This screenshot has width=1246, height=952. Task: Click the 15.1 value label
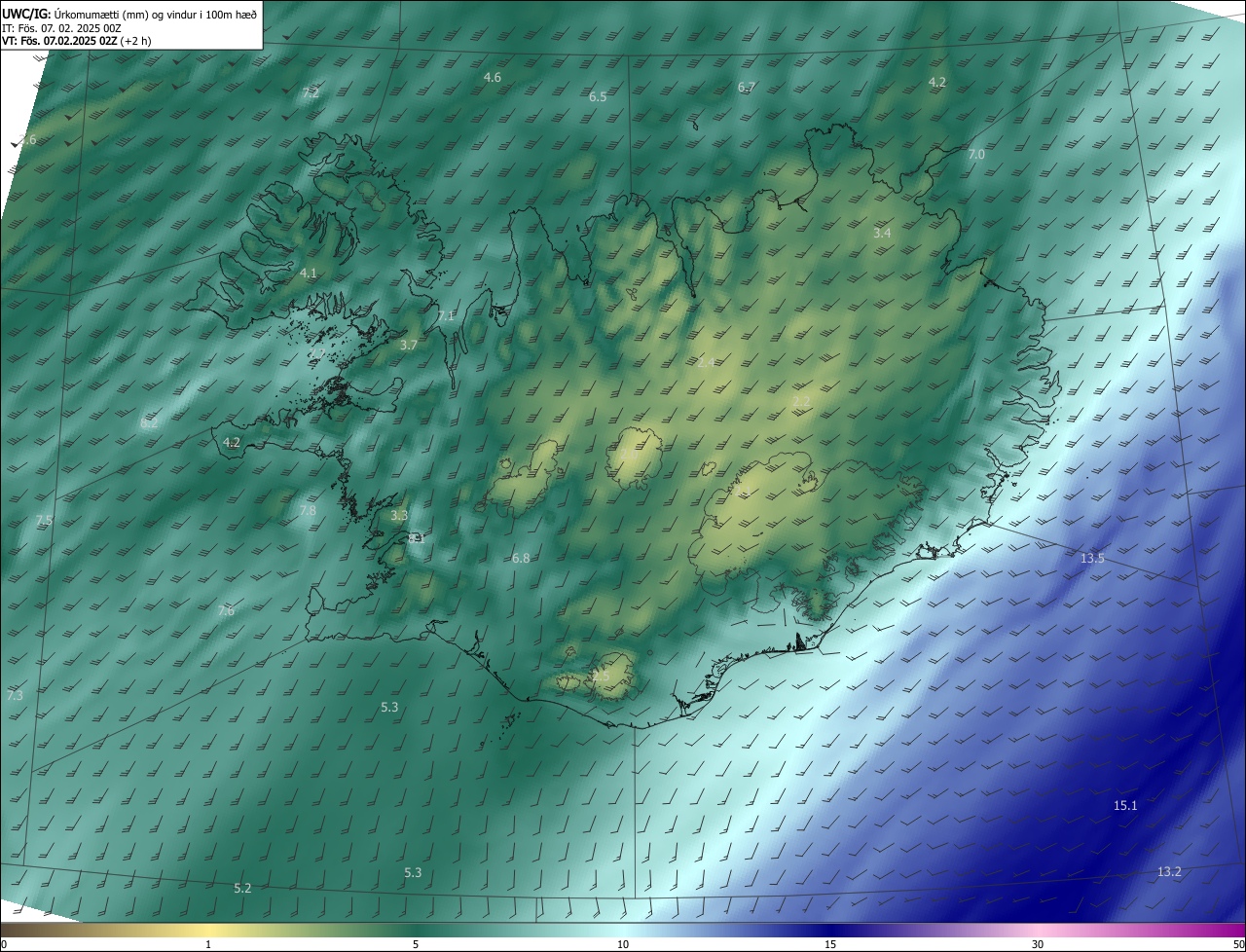1125,806
